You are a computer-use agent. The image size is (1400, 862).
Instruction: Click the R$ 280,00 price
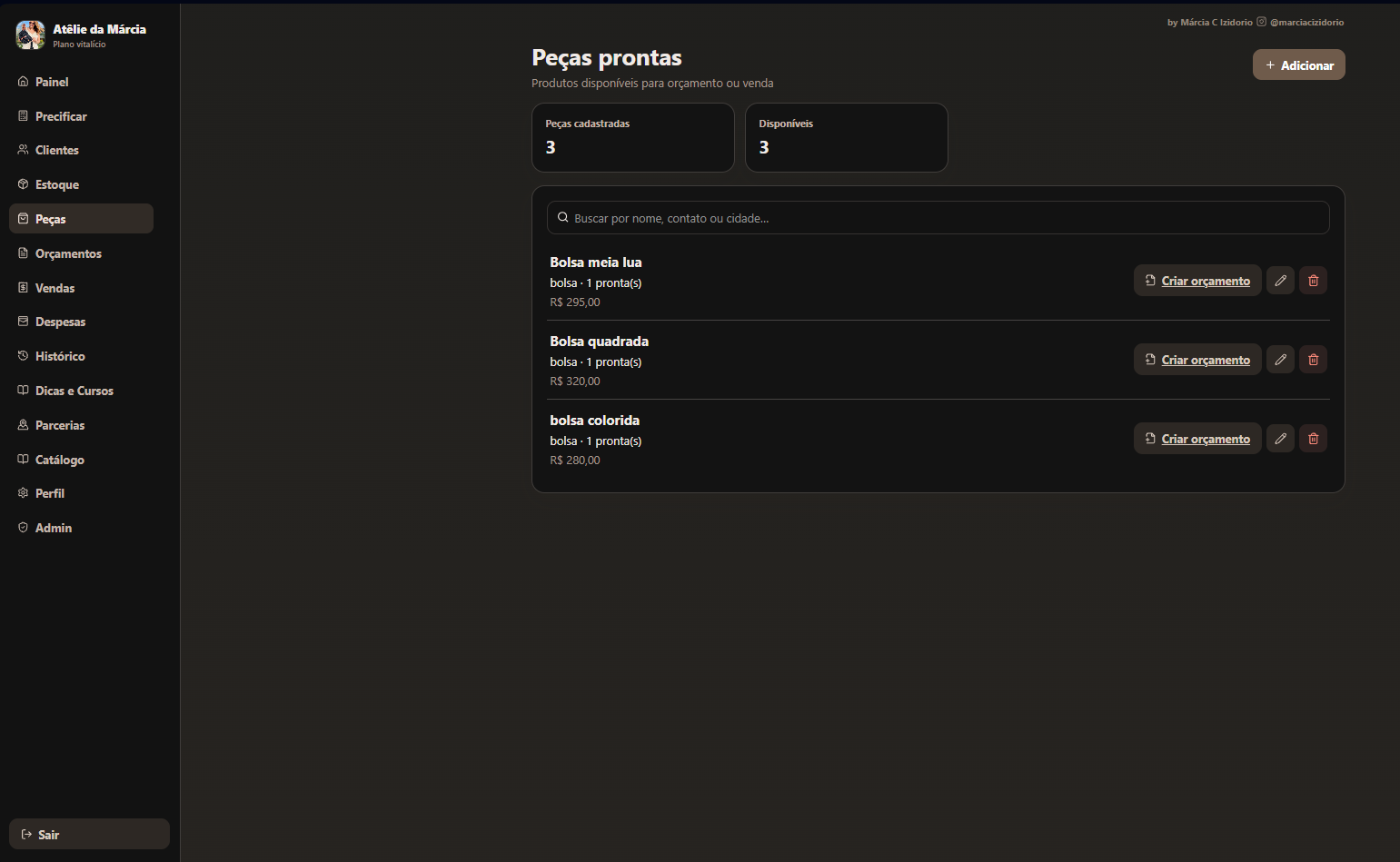point(575,461)
